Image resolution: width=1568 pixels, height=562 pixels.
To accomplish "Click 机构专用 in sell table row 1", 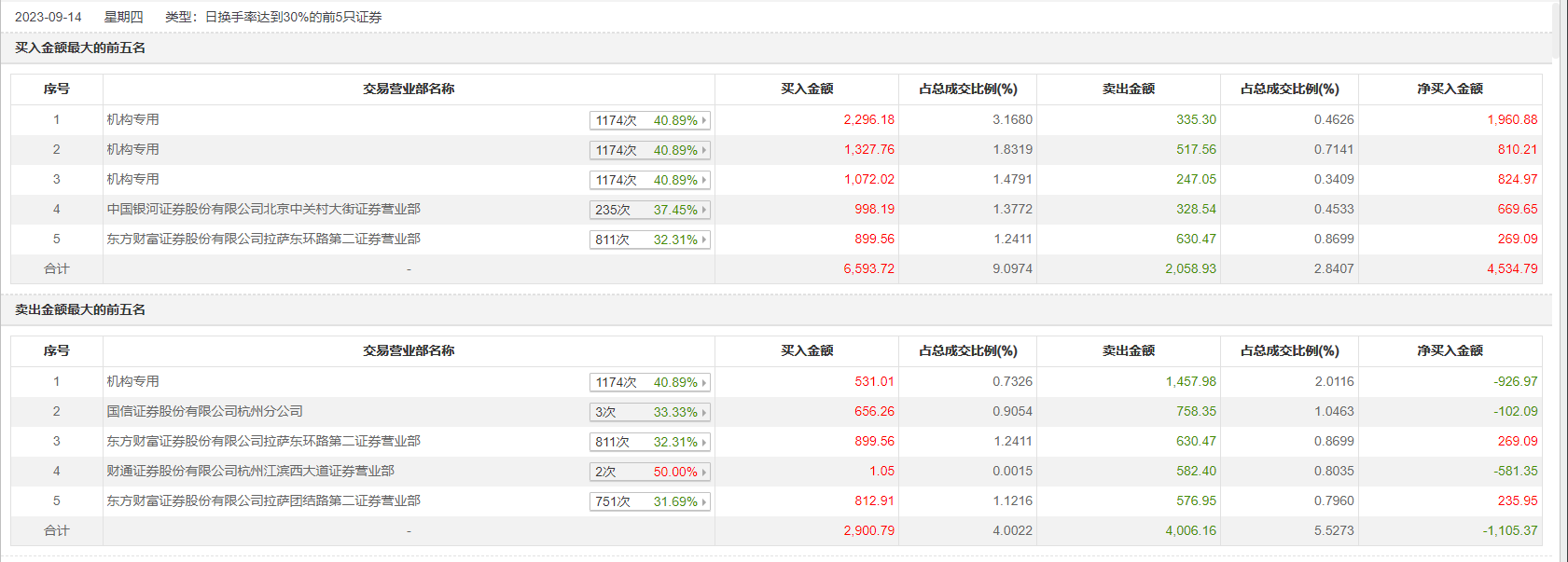I will coord(132,381).
